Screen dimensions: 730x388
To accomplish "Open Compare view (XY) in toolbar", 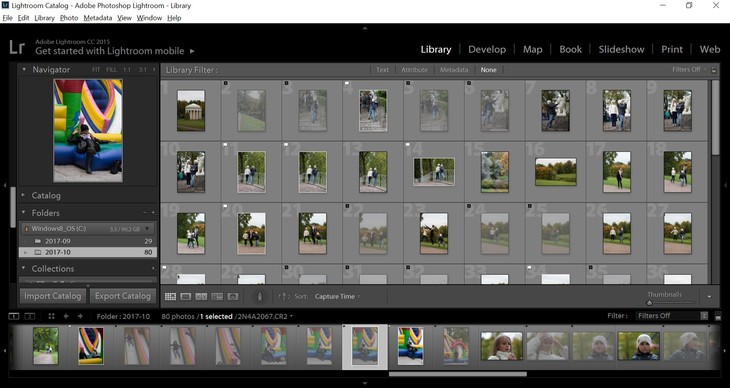I will pyautogui.click(x=201, y=296).
